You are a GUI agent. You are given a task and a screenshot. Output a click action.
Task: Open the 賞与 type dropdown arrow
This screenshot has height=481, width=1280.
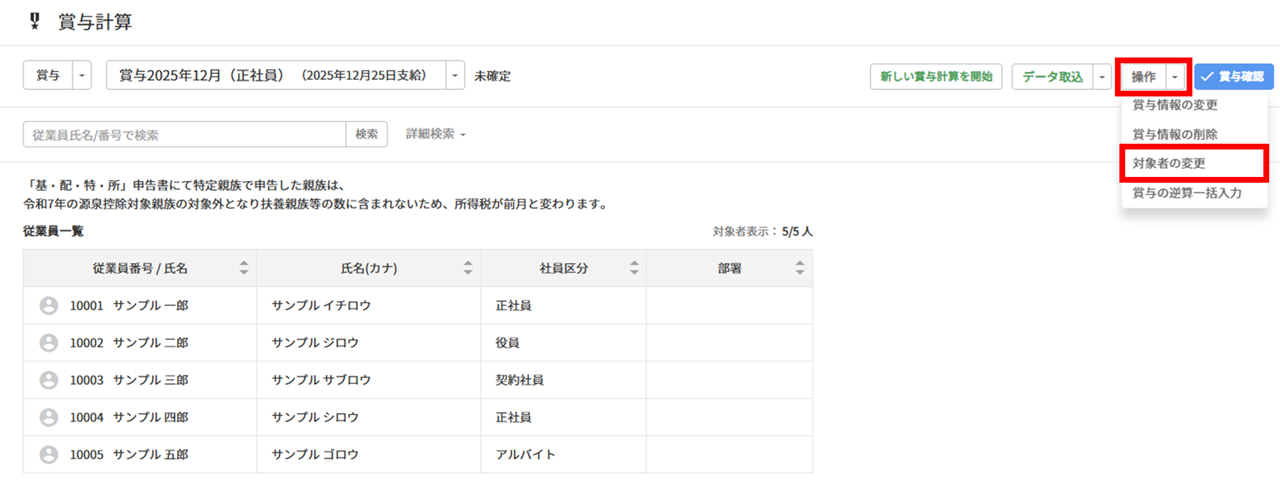(82, 76)
